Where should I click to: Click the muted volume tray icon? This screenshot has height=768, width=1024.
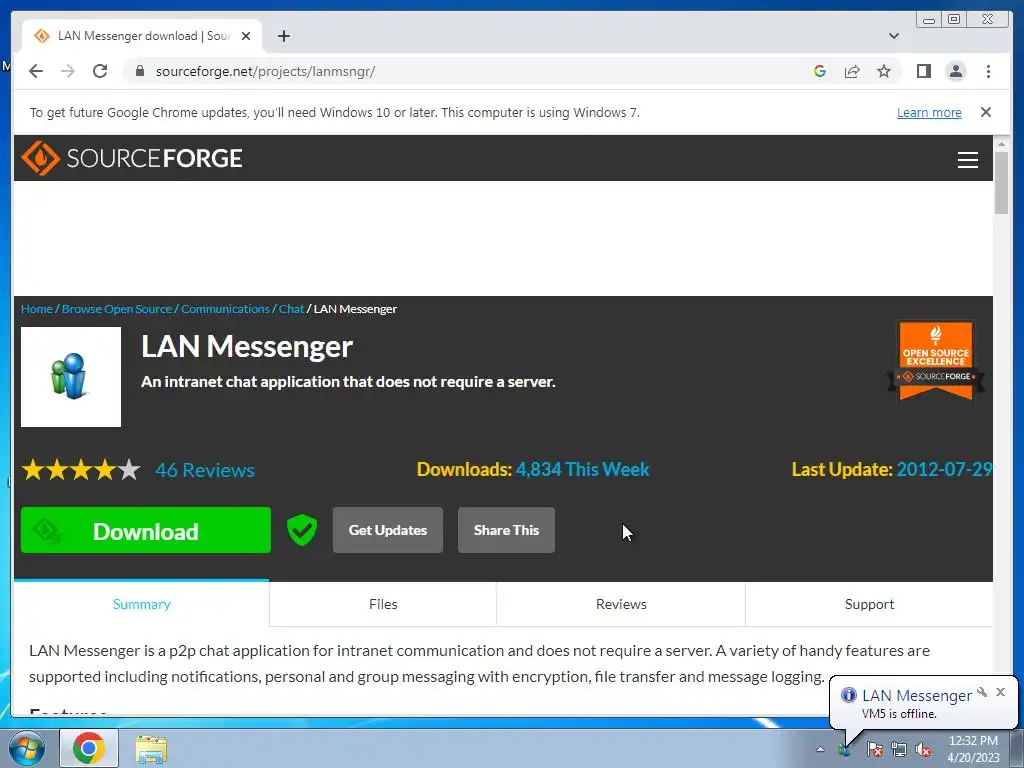pyautogui.click(x=923, y=750)
